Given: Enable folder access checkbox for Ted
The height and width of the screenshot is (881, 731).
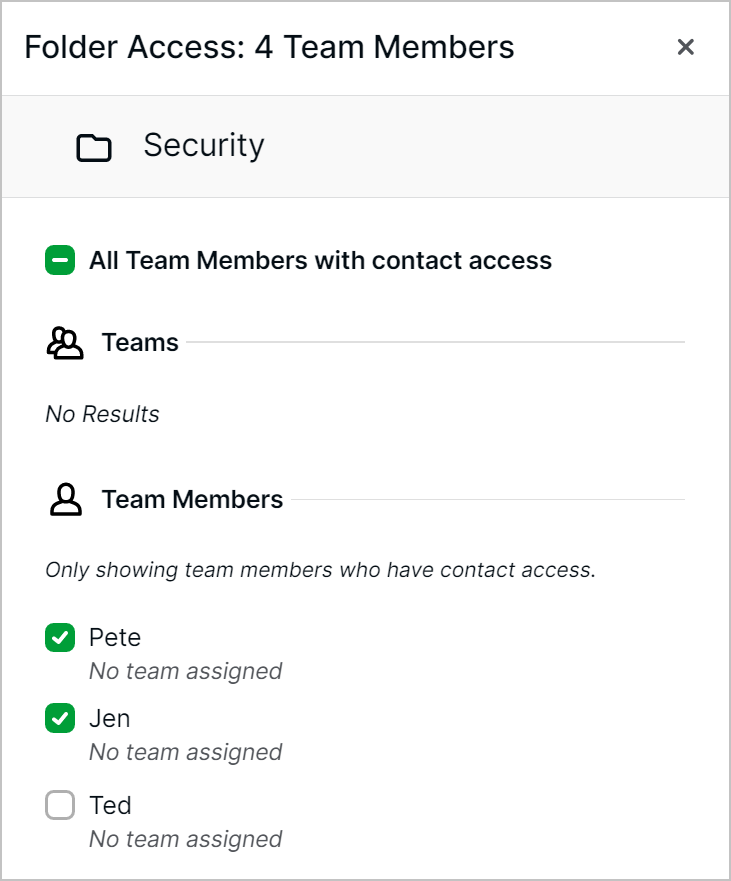Looking at the screenshot, I should 60,805.
